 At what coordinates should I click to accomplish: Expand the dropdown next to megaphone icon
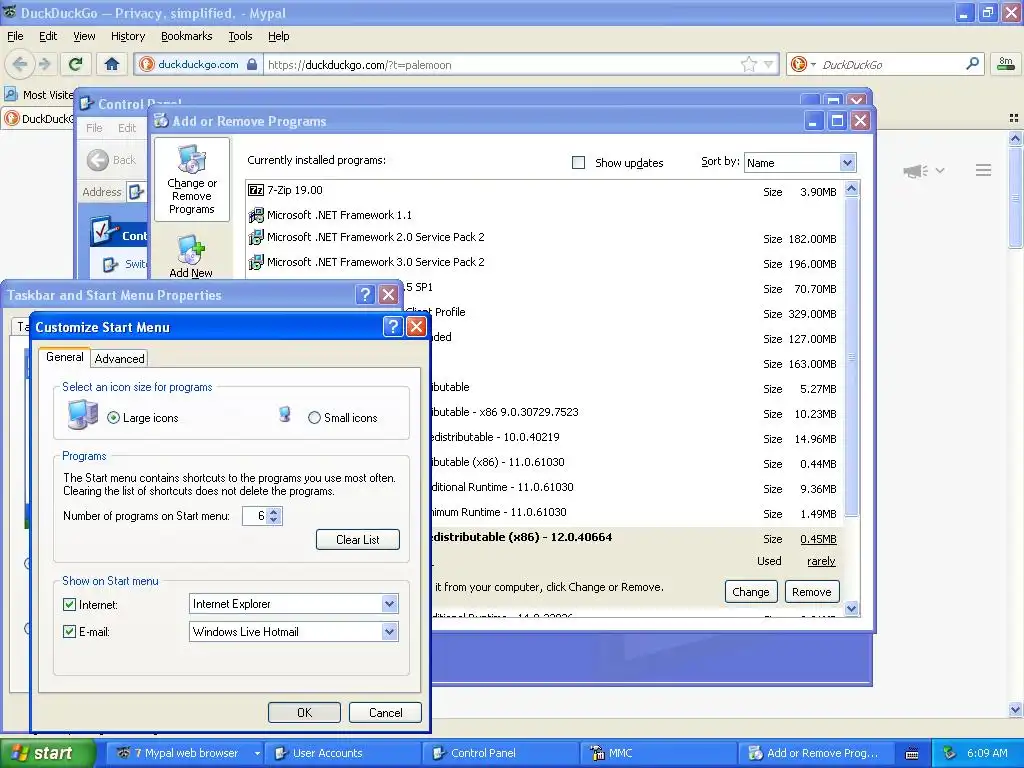click(x=940, y=170)
